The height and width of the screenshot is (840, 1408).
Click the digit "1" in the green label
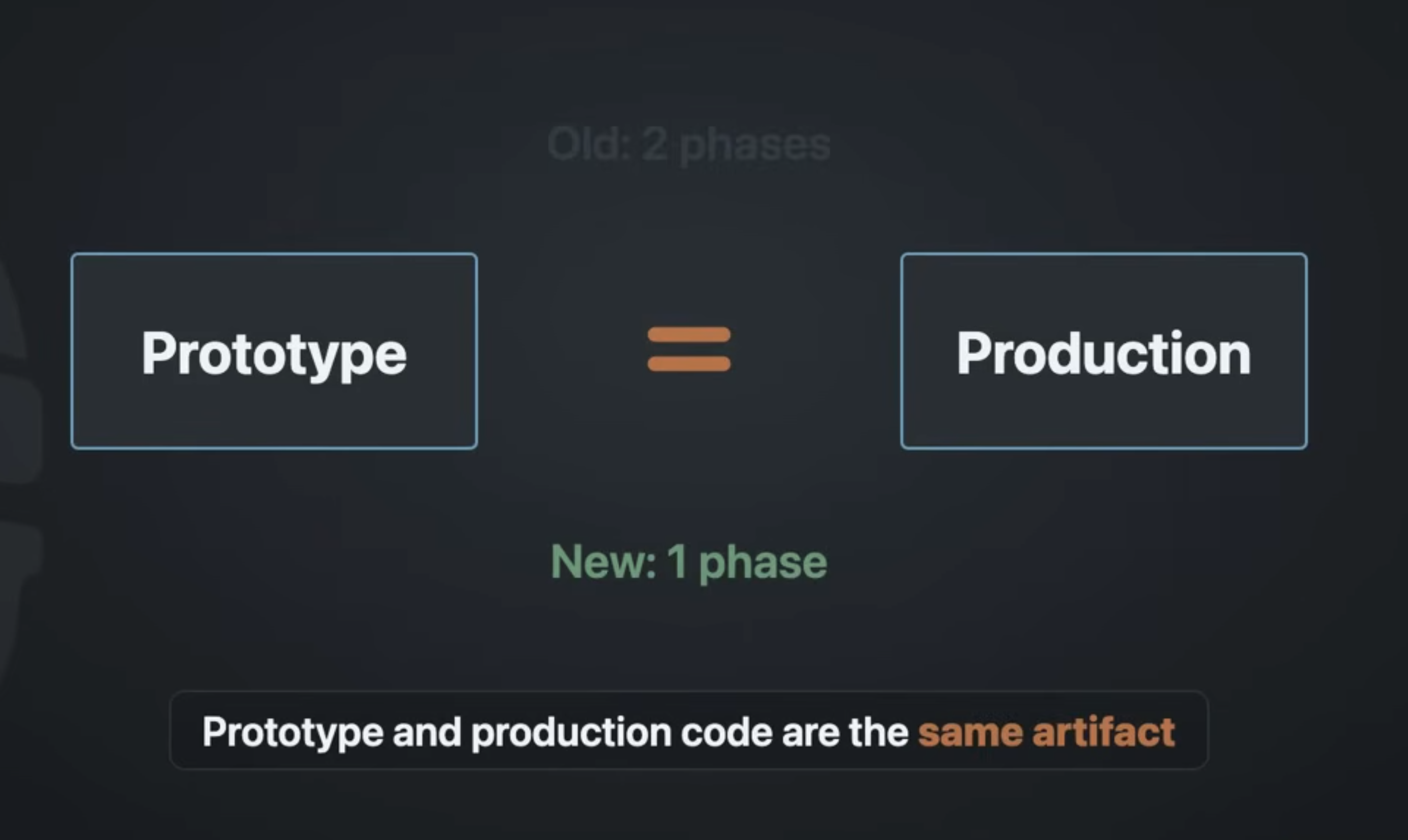click(x=676, y=562)
